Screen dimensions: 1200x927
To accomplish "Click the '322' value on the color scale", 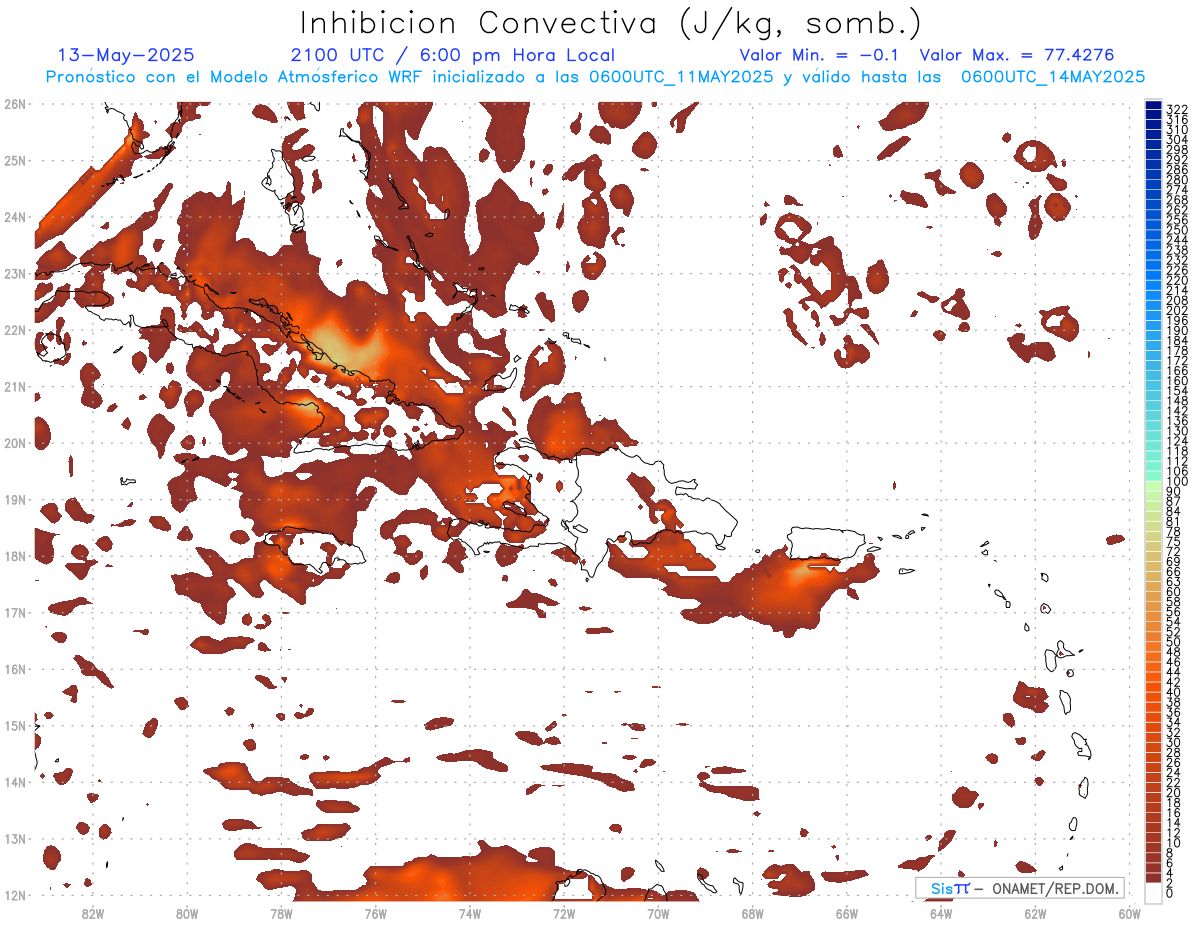I will [x=1177, y=109].
